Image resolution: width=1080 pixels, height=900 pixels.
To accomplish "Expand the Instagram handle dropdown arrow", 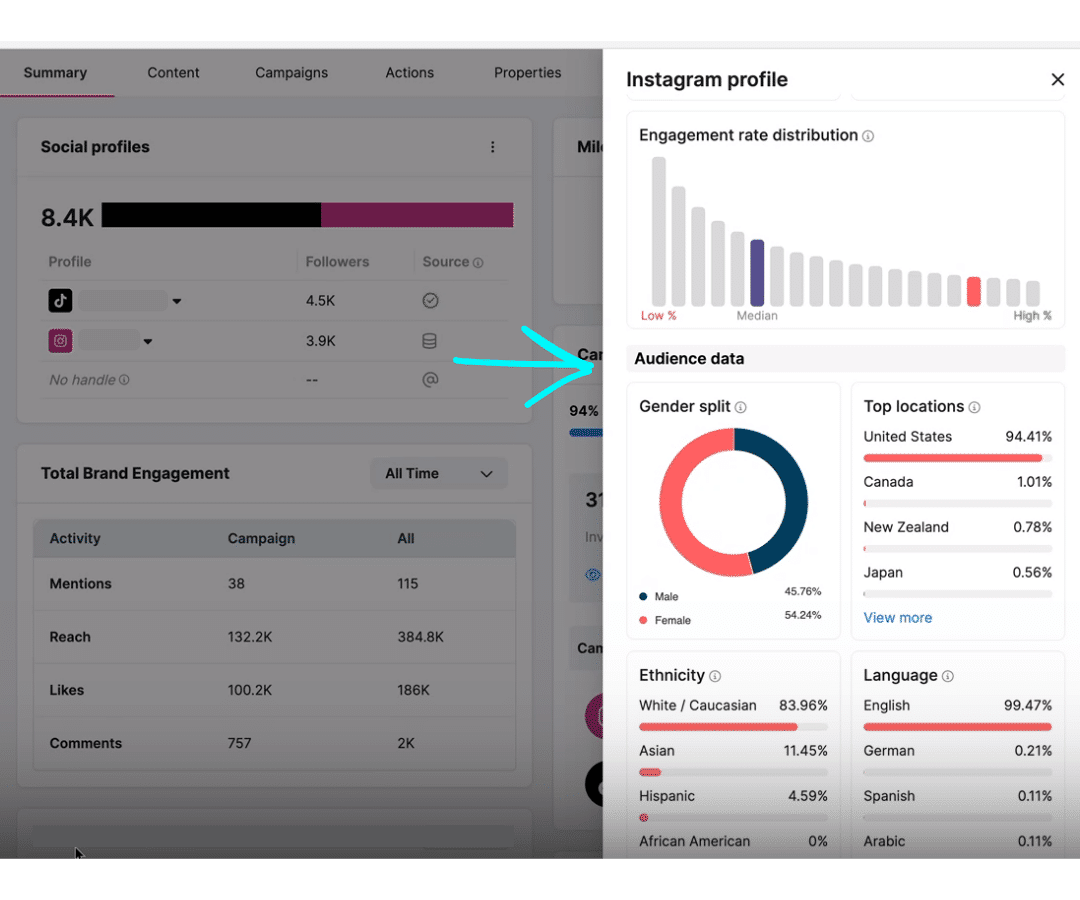I will 148,342.
